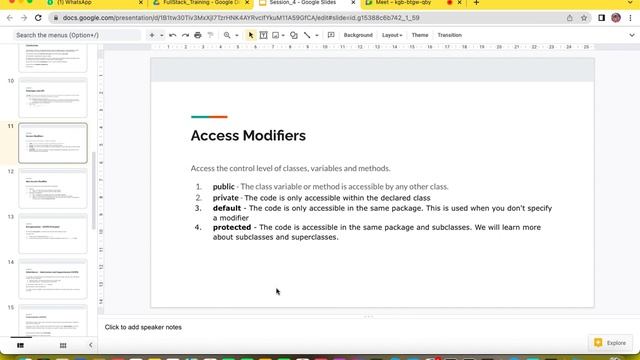This screenshot has width=640, height=360.
Task: Click the 'protected' list item text
Action: pos(377,232)
